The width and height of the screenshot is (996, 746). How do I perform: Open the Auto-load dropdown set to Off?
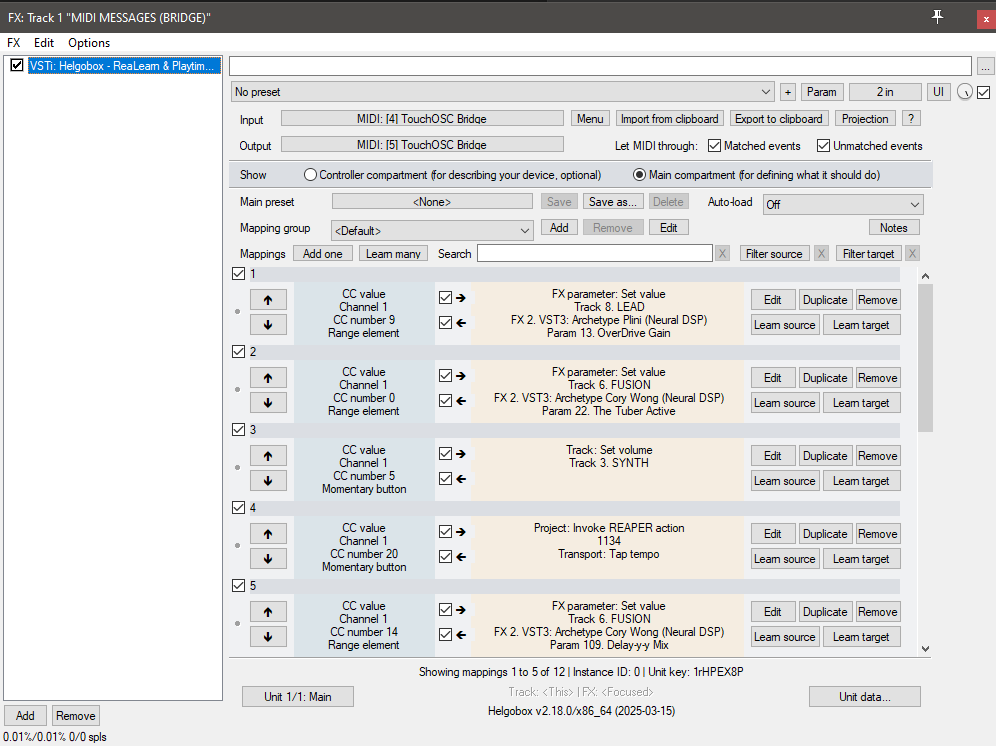click(843, 204)
